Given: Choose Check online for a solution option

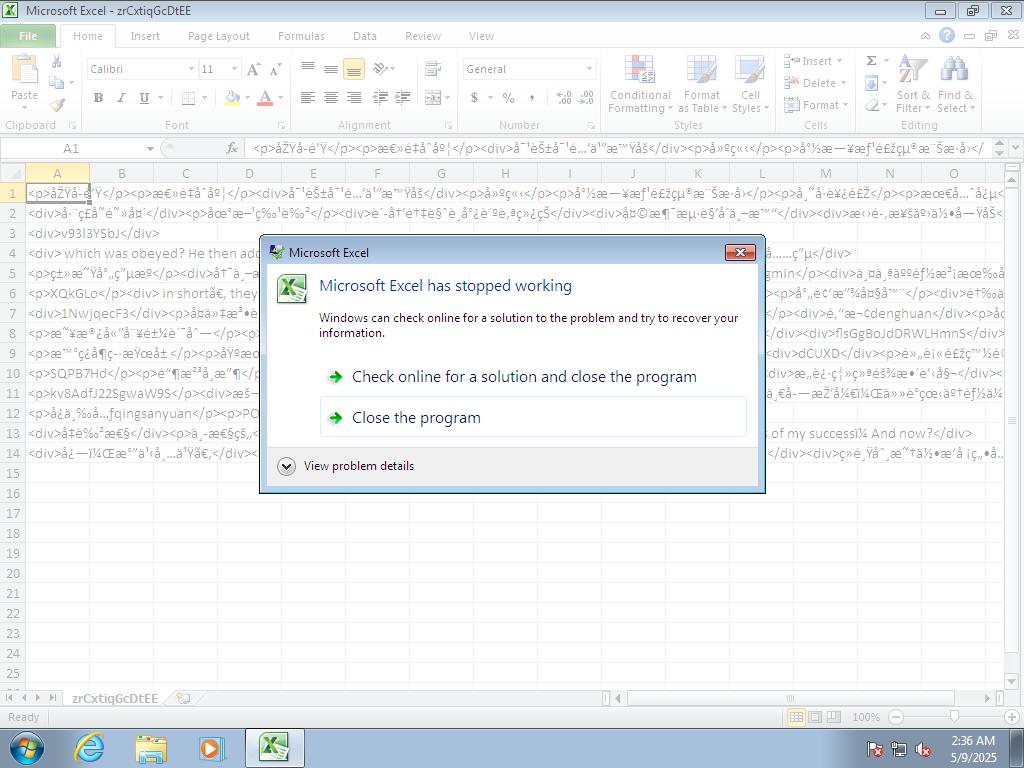Looking at the screenshot, I should (x=532, y=377).
